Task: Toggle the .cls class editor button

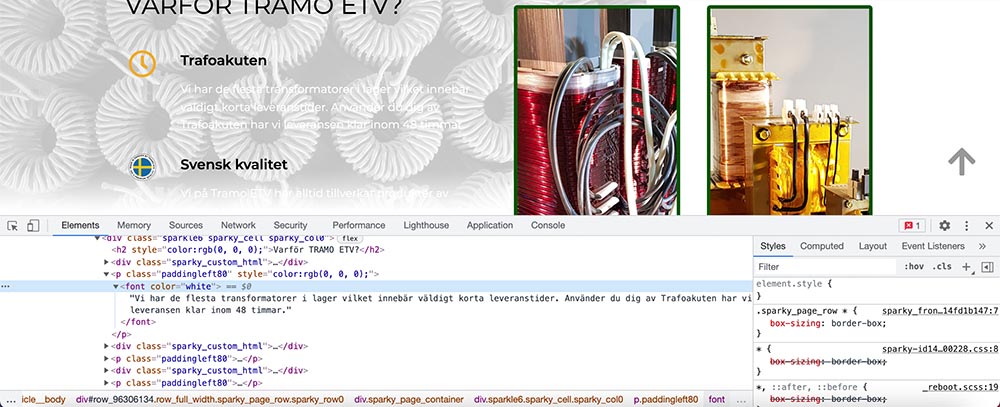Action: pyautogui.click(x=942, y=267)
